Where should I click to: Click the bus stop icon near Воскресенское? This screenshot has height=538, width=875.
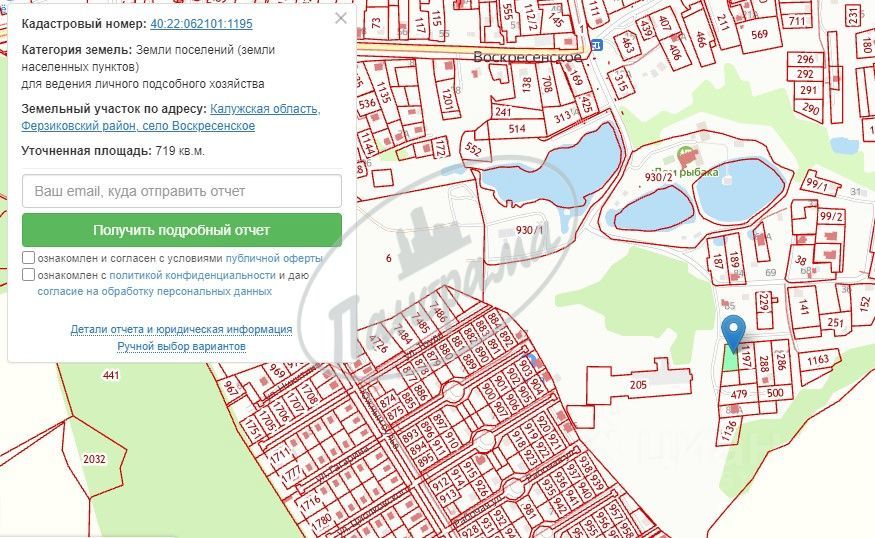(x=597, y=44)
